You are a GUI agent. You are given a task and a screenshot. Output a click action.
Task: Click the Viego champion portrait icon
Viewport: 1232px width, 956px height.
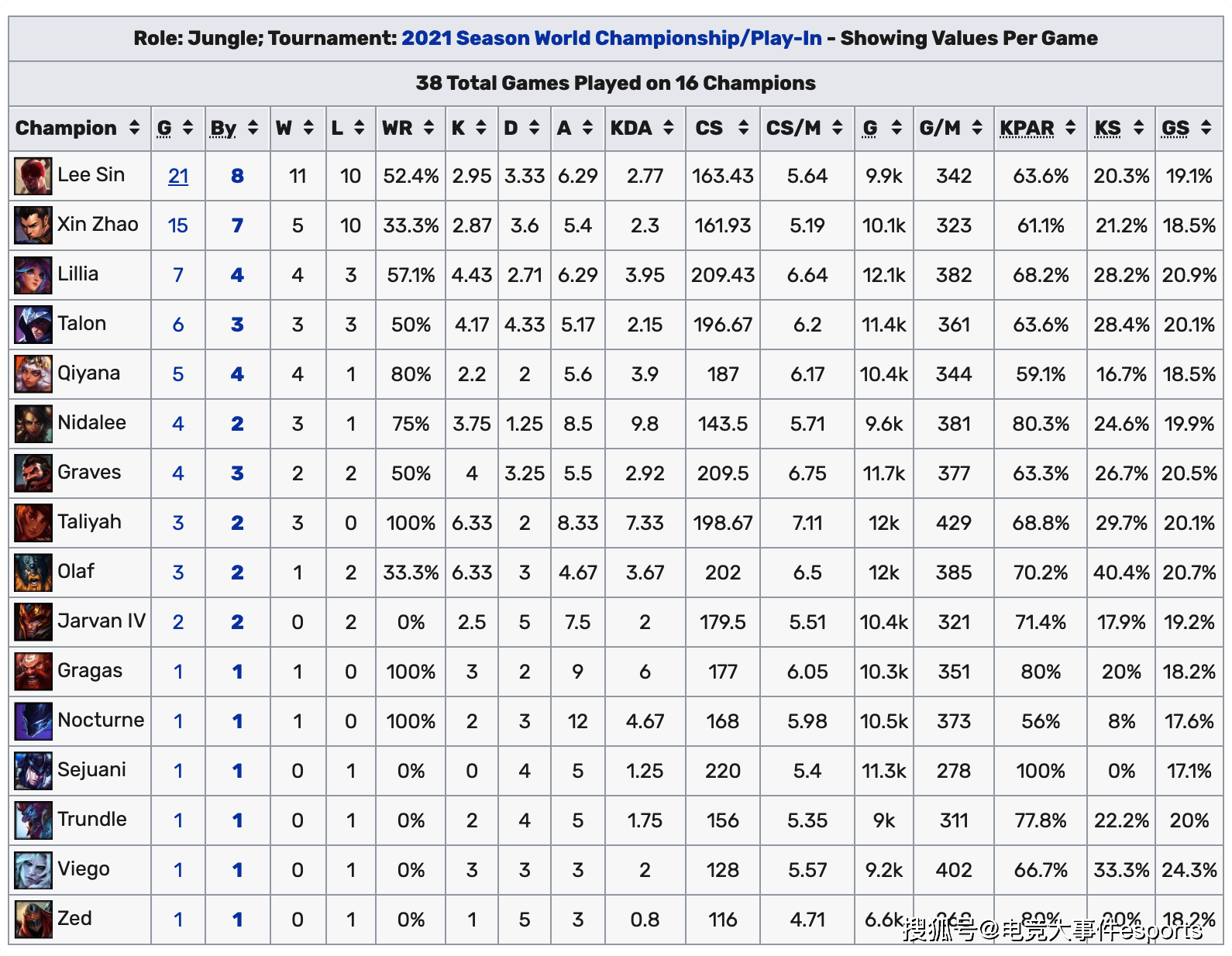click(33, 870)
